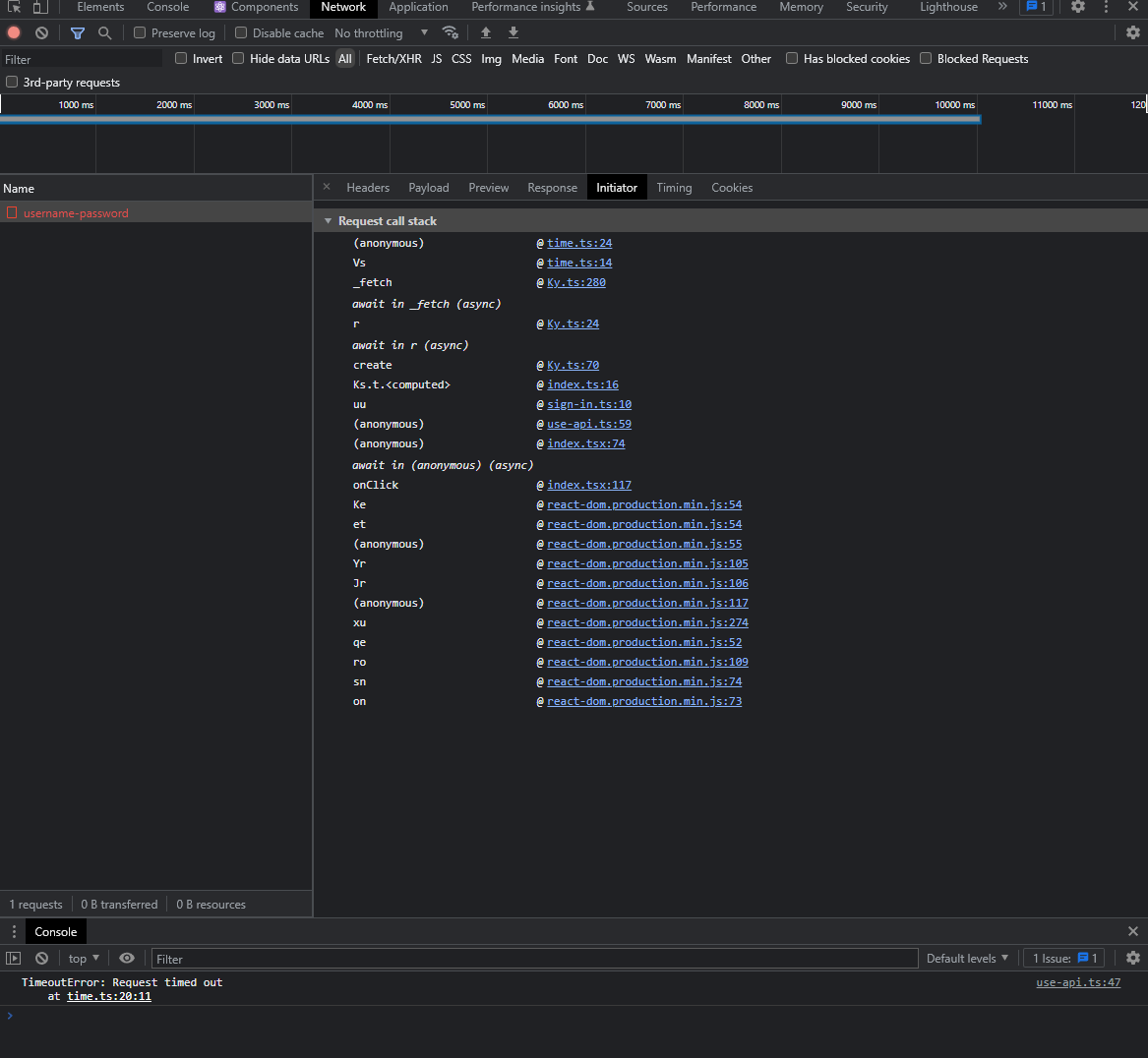Enable the Preserve log checkbox
This screenshot has width=1148, height=1058.
[x=142, y=32]
